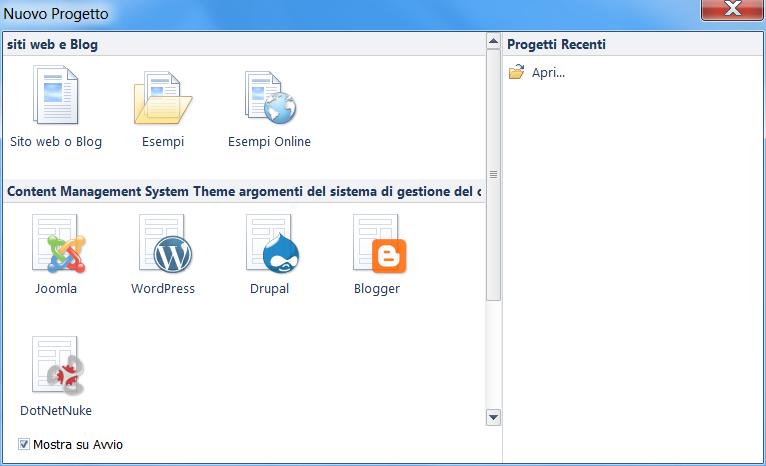Click the WordPress label text
Image resolution: width=766 pixels, height=466 pixels.
(163, 289)
